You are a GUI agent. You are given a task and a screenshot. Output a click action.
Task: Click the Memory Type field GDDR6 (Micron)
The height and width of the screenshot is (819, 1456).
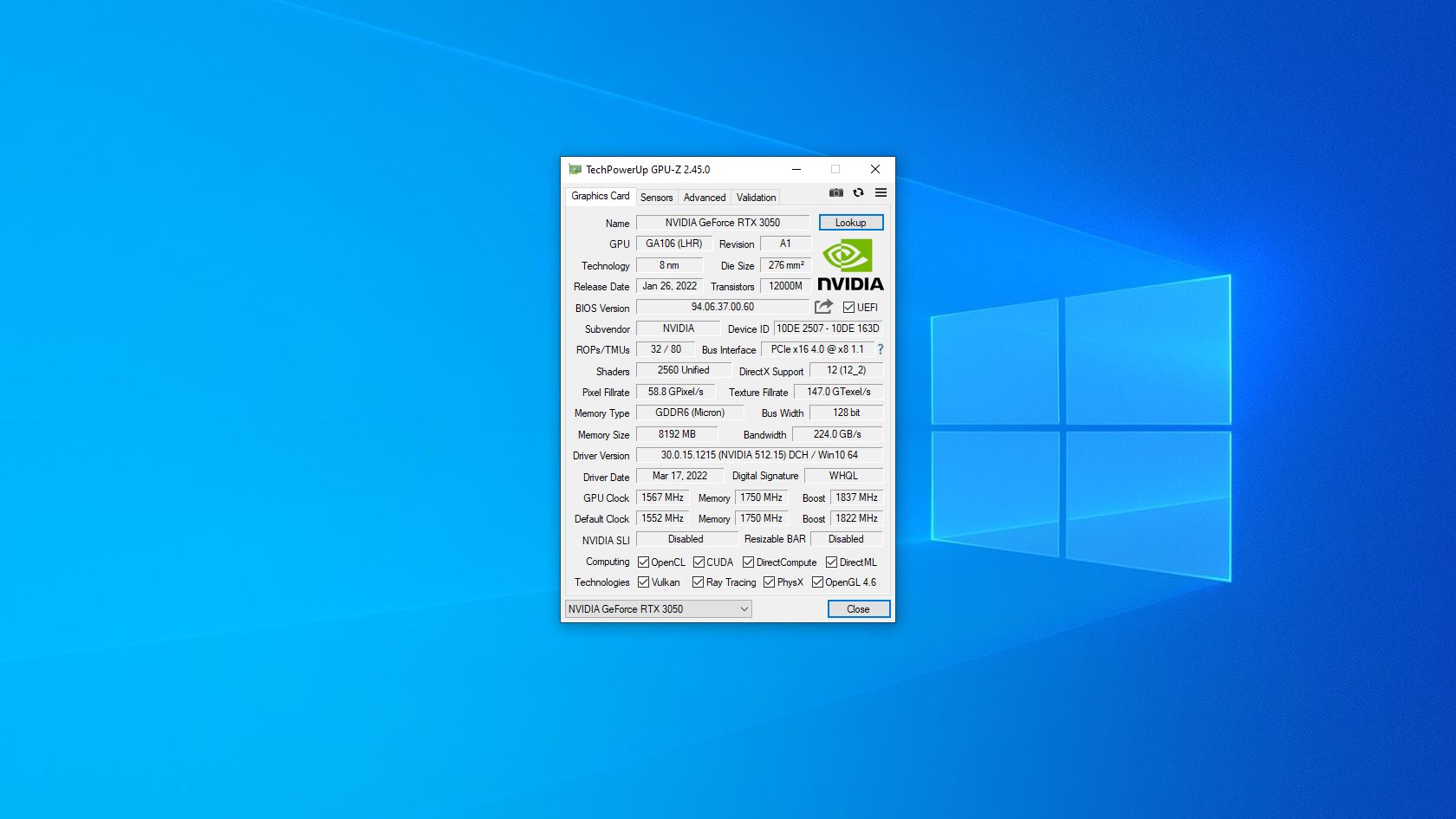point(690,413)
